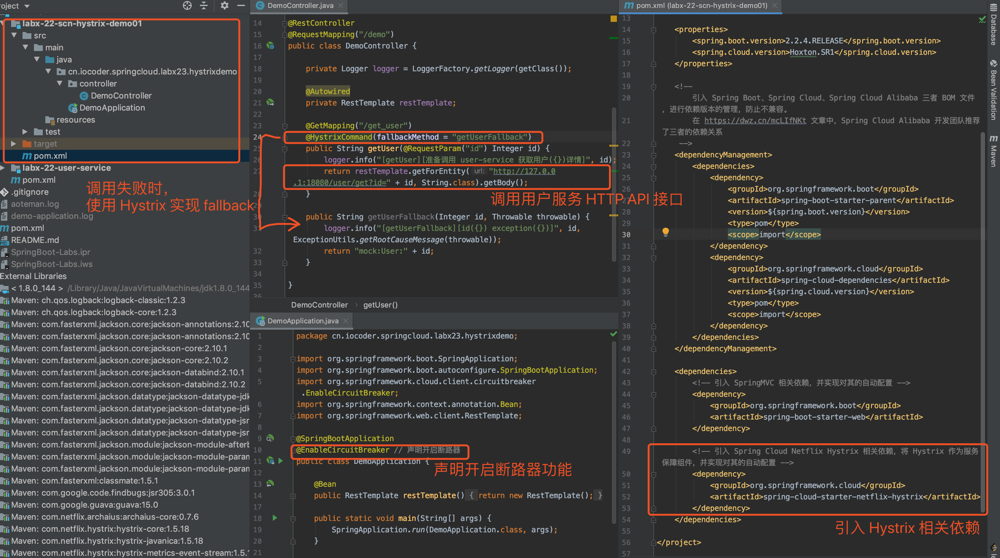Click the locate file crosshair icon
The height and width of the screenshot is (558, 1000).
(187, 5)
